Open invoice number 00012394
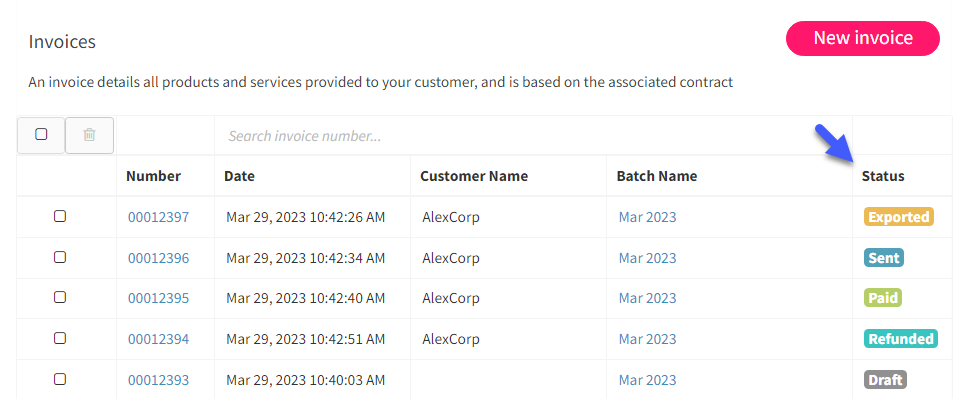The image size is (964, 399). [x=159, y=339]
